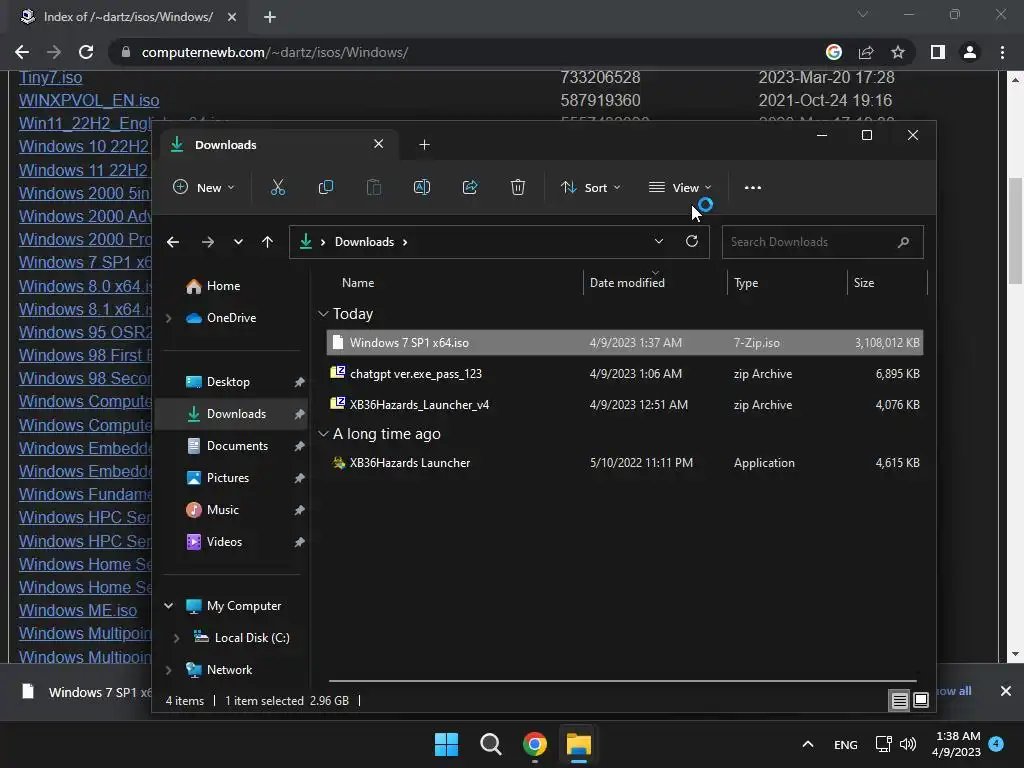Select the XB36Hazards Launcher application file

tap(624, 463)
